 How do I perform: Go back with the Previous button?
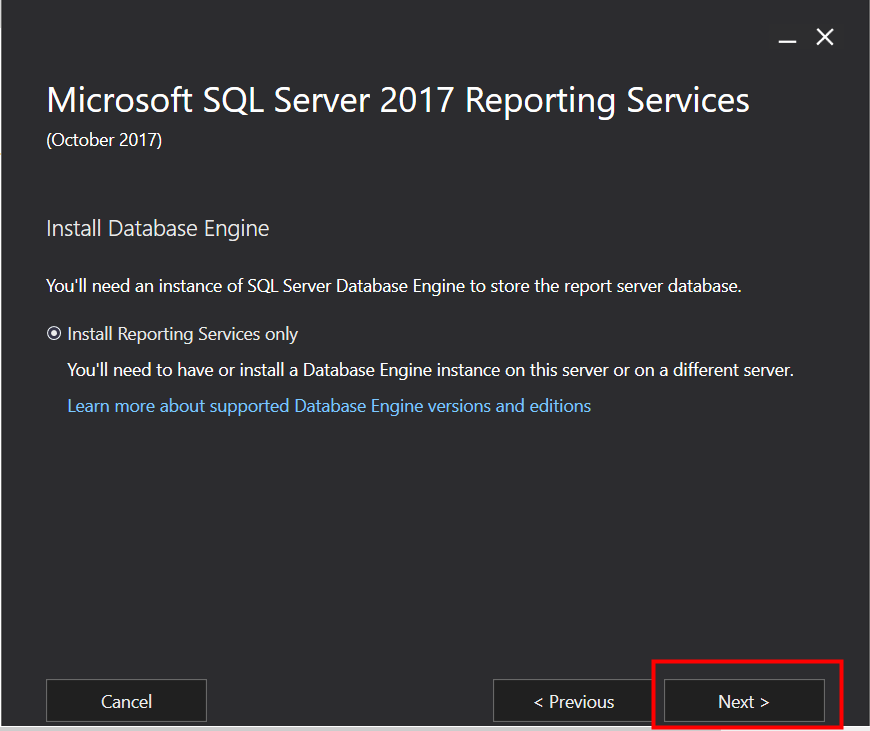point(573,701)
